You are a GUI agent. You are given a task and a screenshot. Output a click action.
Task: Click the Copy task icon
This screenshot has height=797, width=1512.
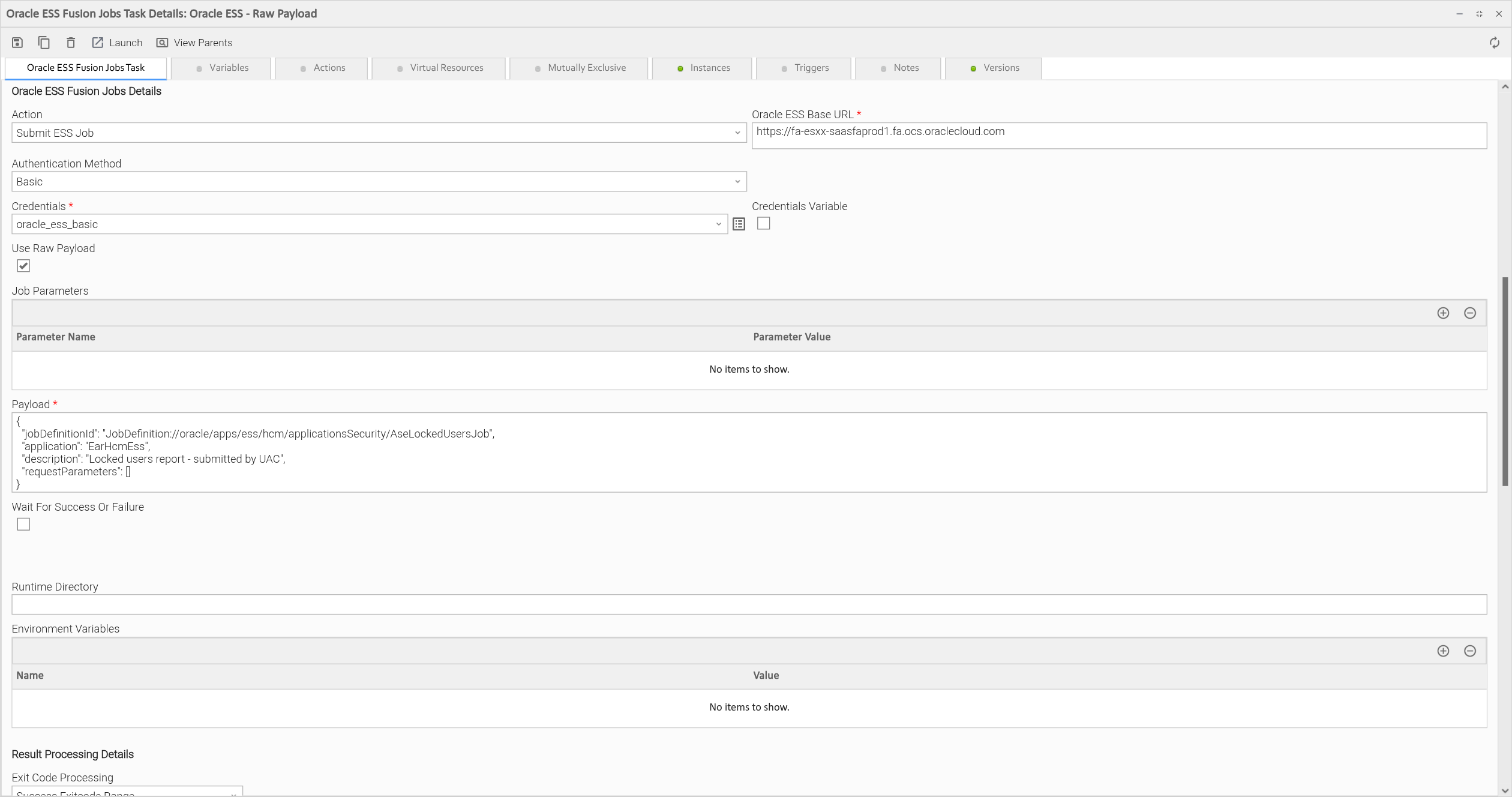[44, 43]
